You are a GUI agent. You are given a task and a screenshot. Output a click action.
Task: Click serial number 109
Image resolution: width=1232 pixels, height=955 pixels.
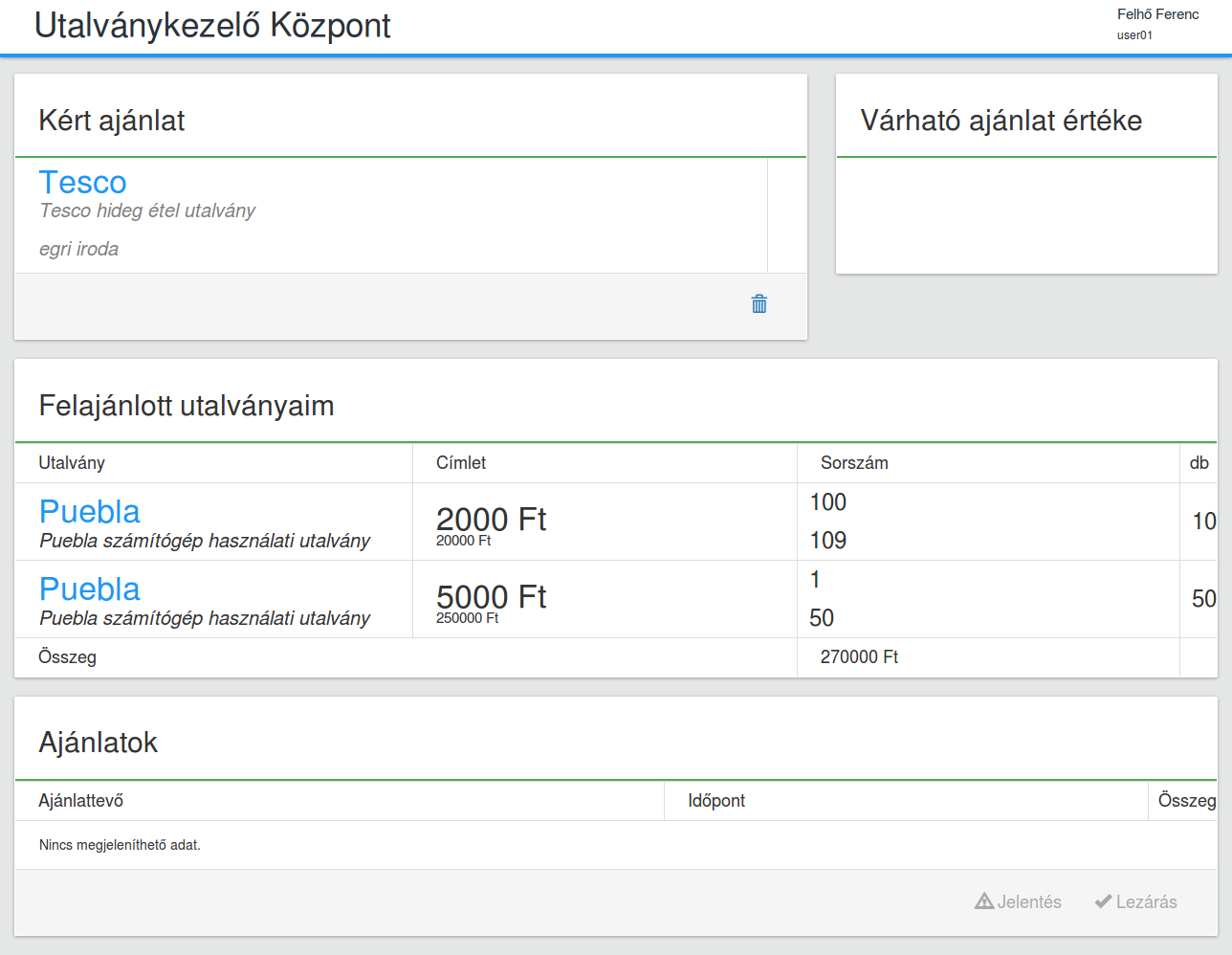point(828,541)
